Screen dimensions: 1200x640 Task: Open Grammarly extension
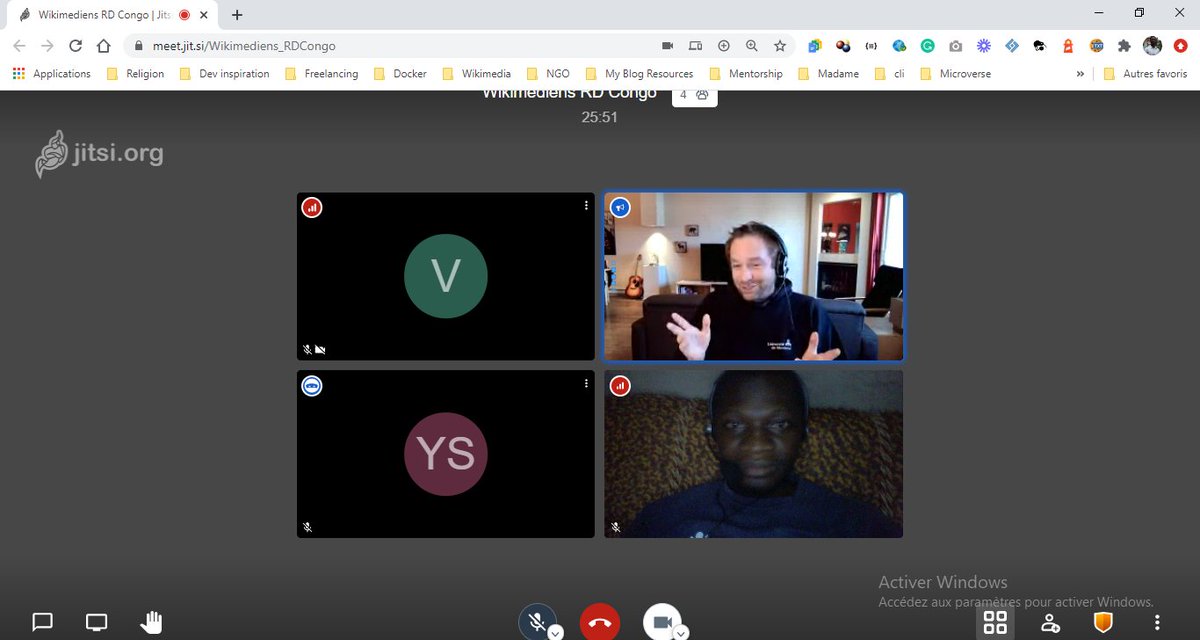(928, 46)
